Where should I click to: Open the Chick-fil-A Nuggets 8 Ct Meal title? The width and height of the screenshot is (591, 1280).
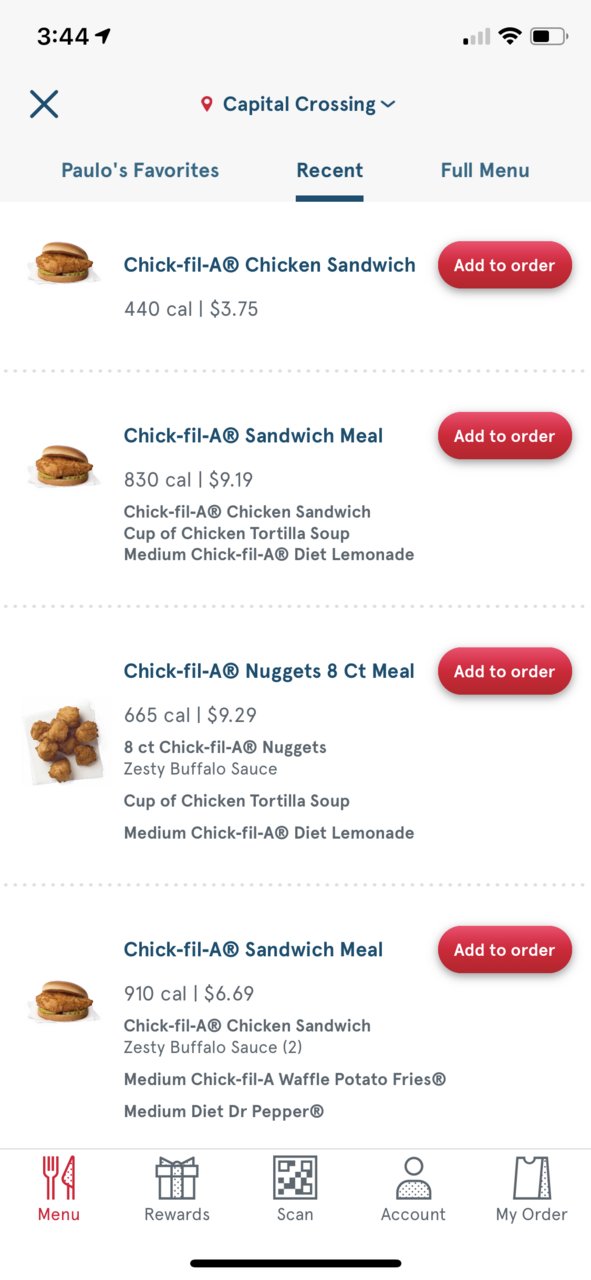click(269, 671)
